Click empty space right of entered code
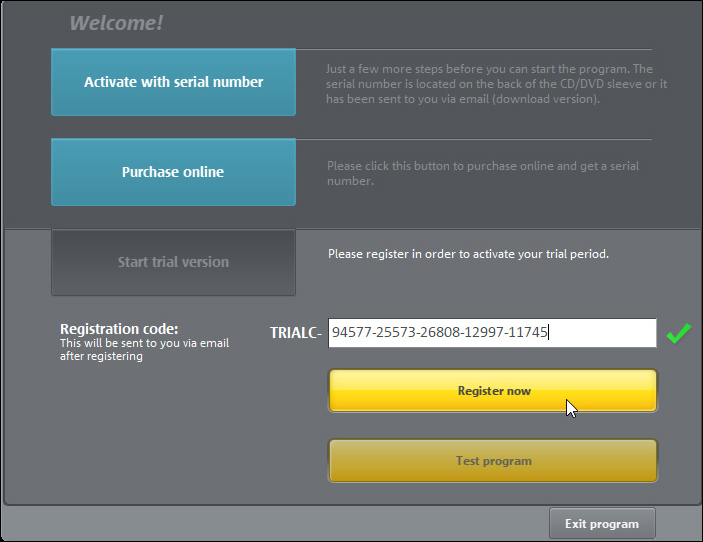This screenshot has width=703, height=542. click(x=603, y=333)
